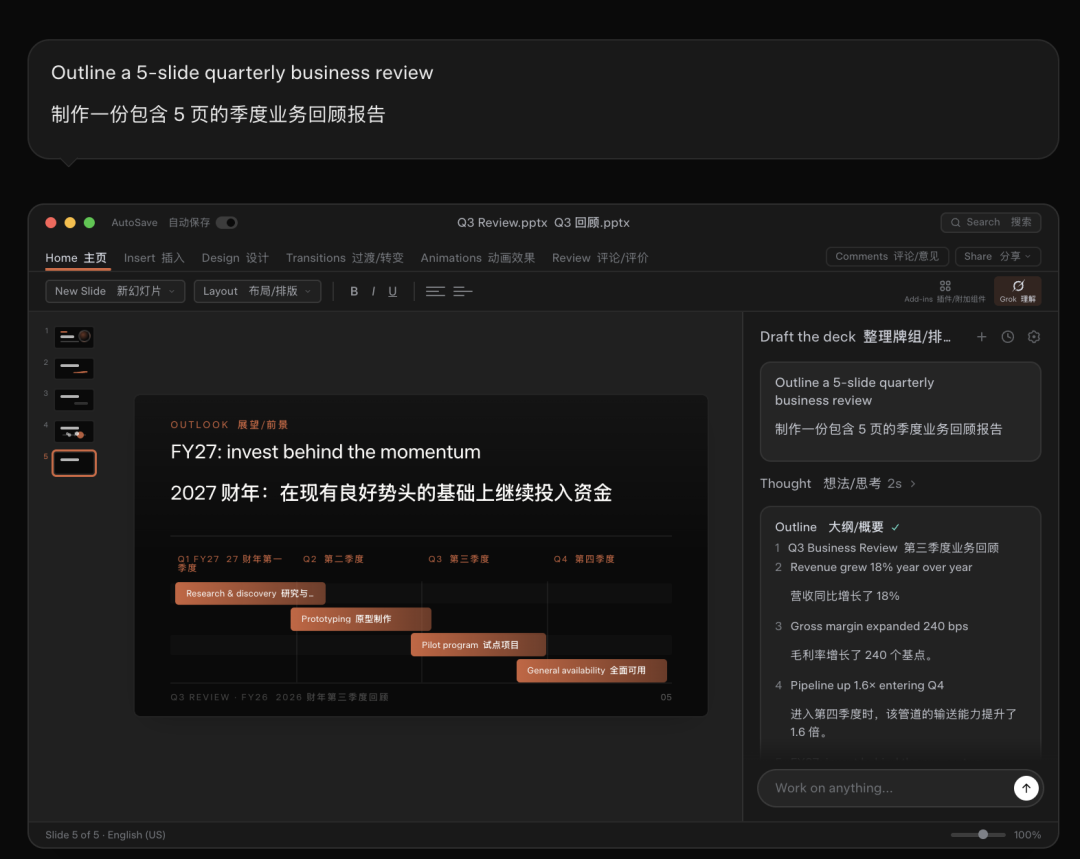The height and width of the screenshot is (859, 1080).
Task: Click the macOS green fullscreen button
Action: [89, 222]
